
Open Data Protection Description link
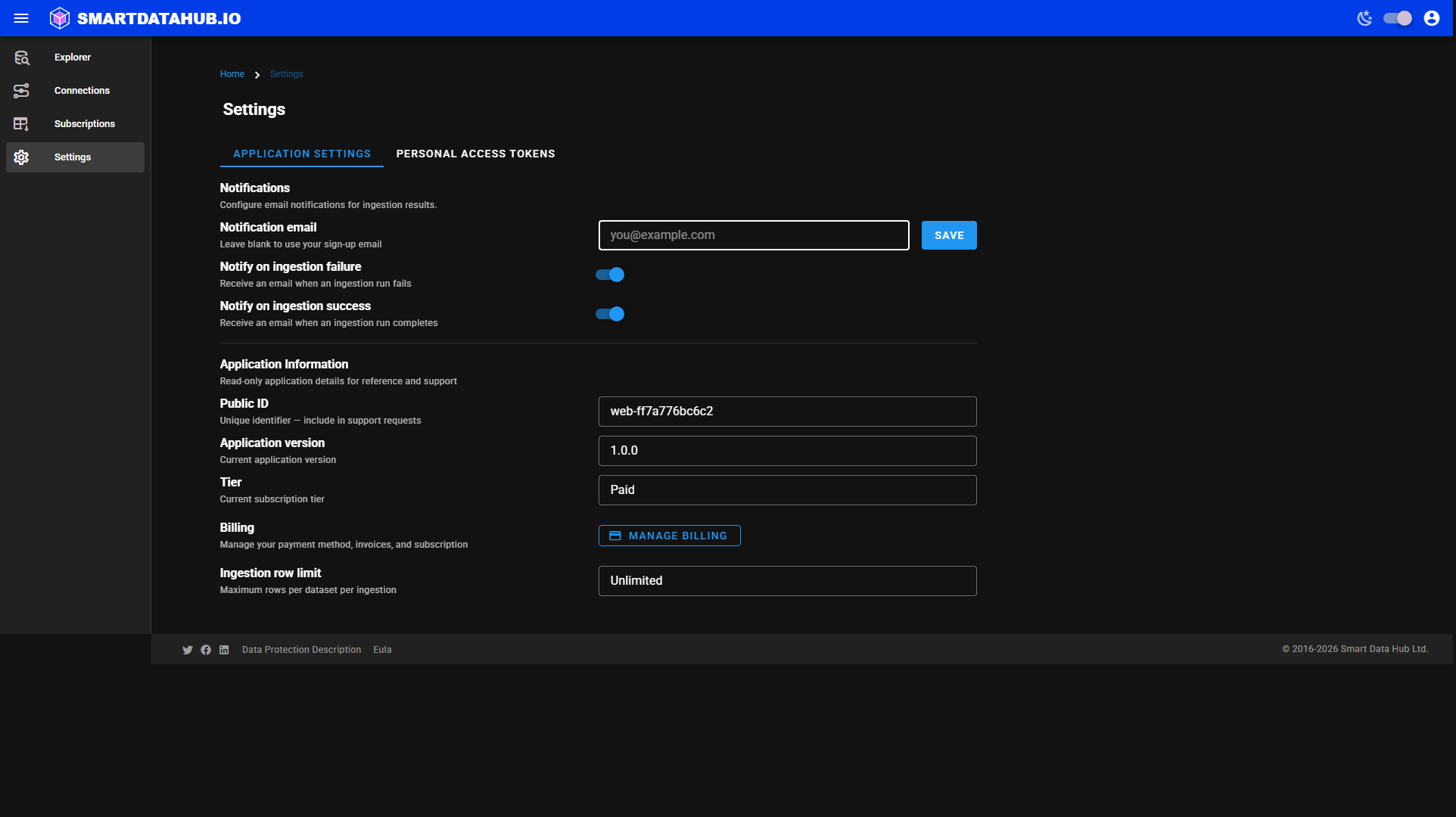(302, 650)
